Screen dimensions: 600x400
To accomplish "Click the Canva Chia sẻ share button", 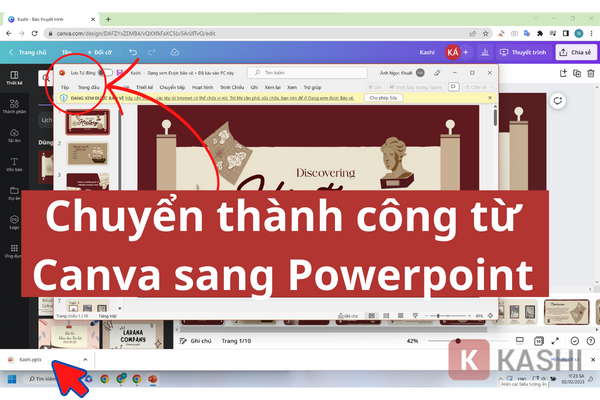I will [x=576, y=52].
